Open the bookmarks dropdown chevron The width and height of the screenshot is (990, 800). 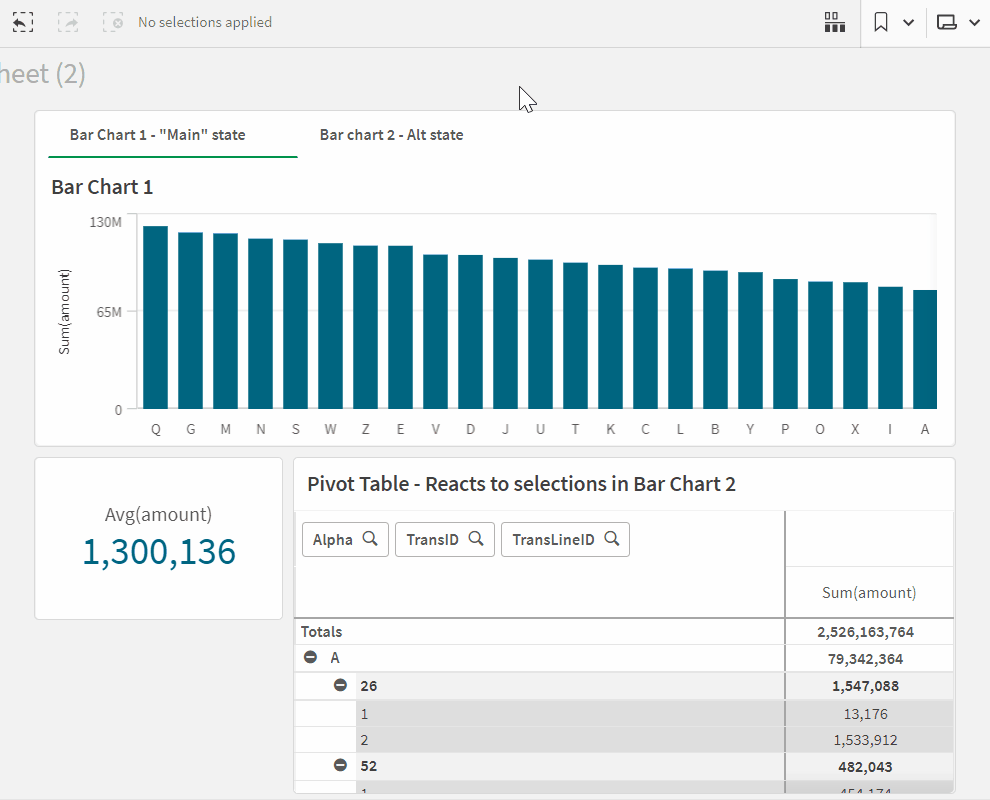point(908,22)
